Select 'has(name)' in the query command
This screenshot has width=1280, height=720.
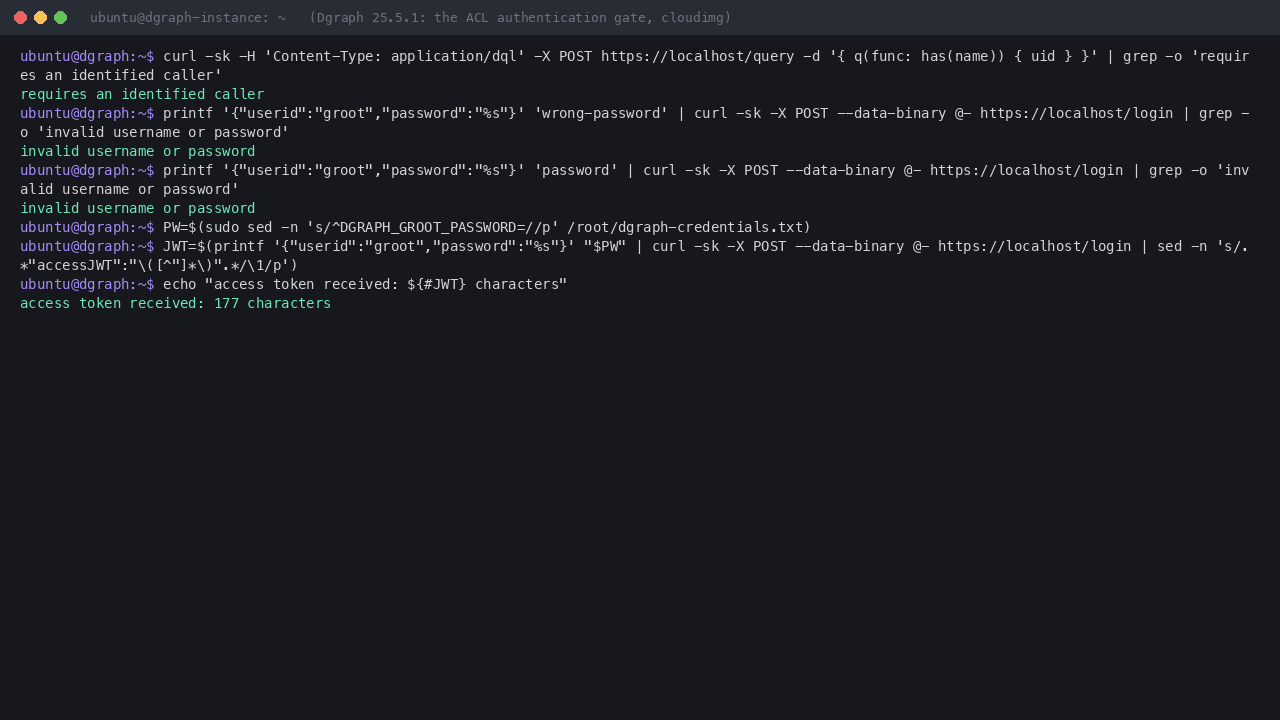(959, 56)
